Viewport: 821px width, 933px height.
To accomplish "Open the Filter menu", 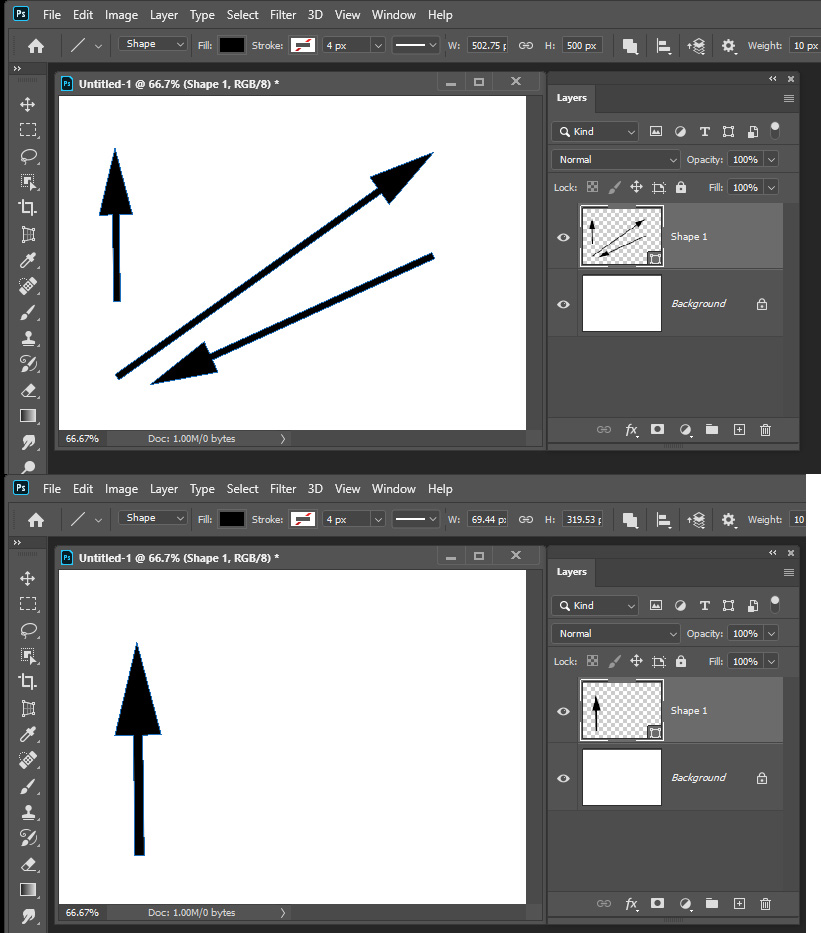I will 282,14.
